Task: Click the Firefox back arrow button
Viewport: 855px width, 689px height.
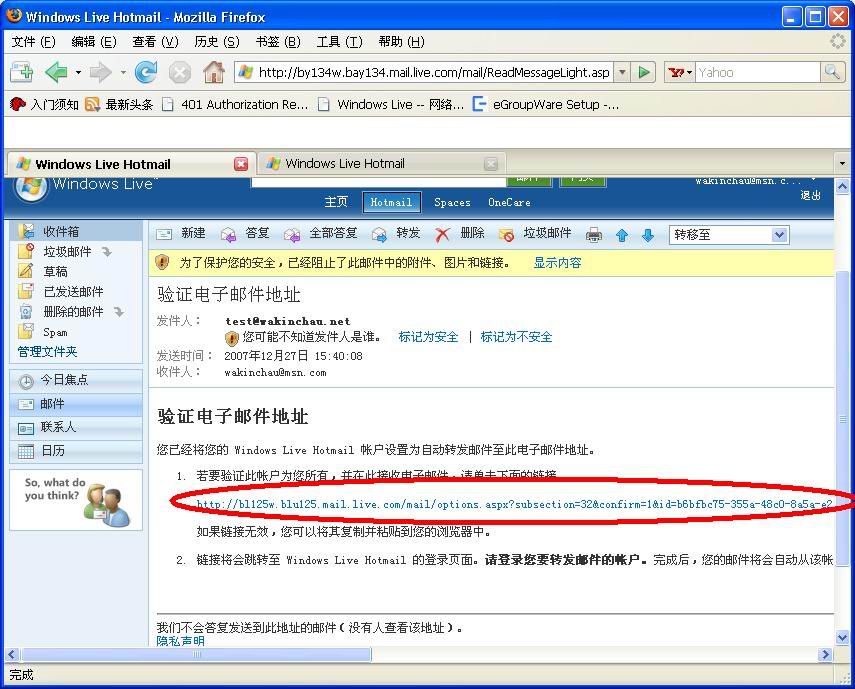Action: (56, 72)
